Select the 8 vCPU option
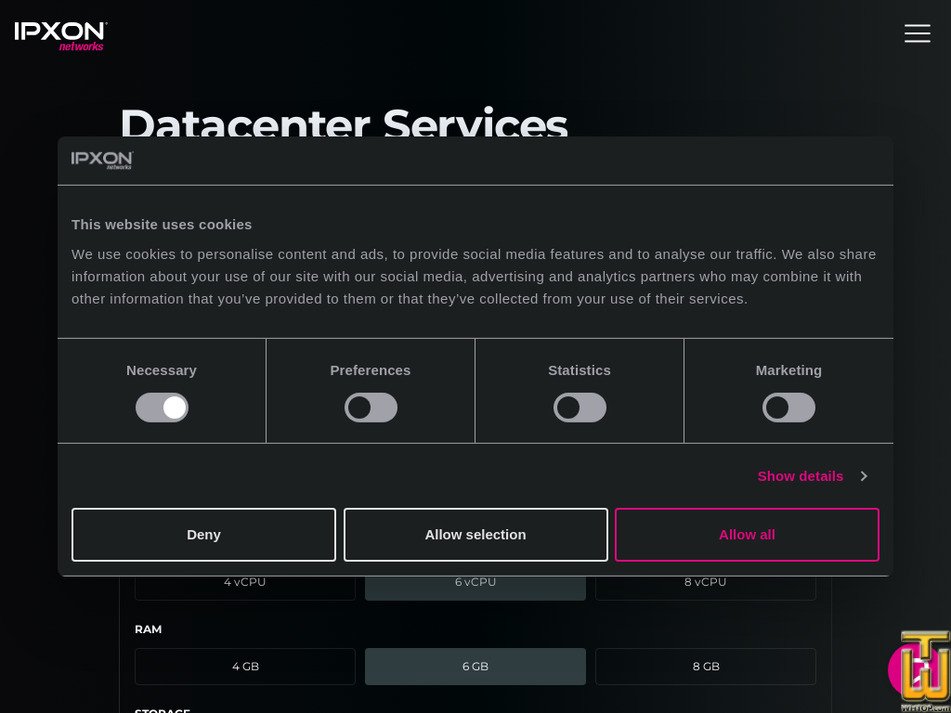 point(705,581)
